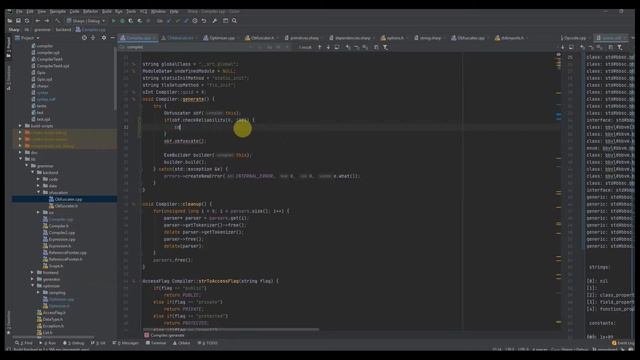Screen dimensions: 640x360
Task: Expand the code folder arrow
Action: [x=39, y=179]
